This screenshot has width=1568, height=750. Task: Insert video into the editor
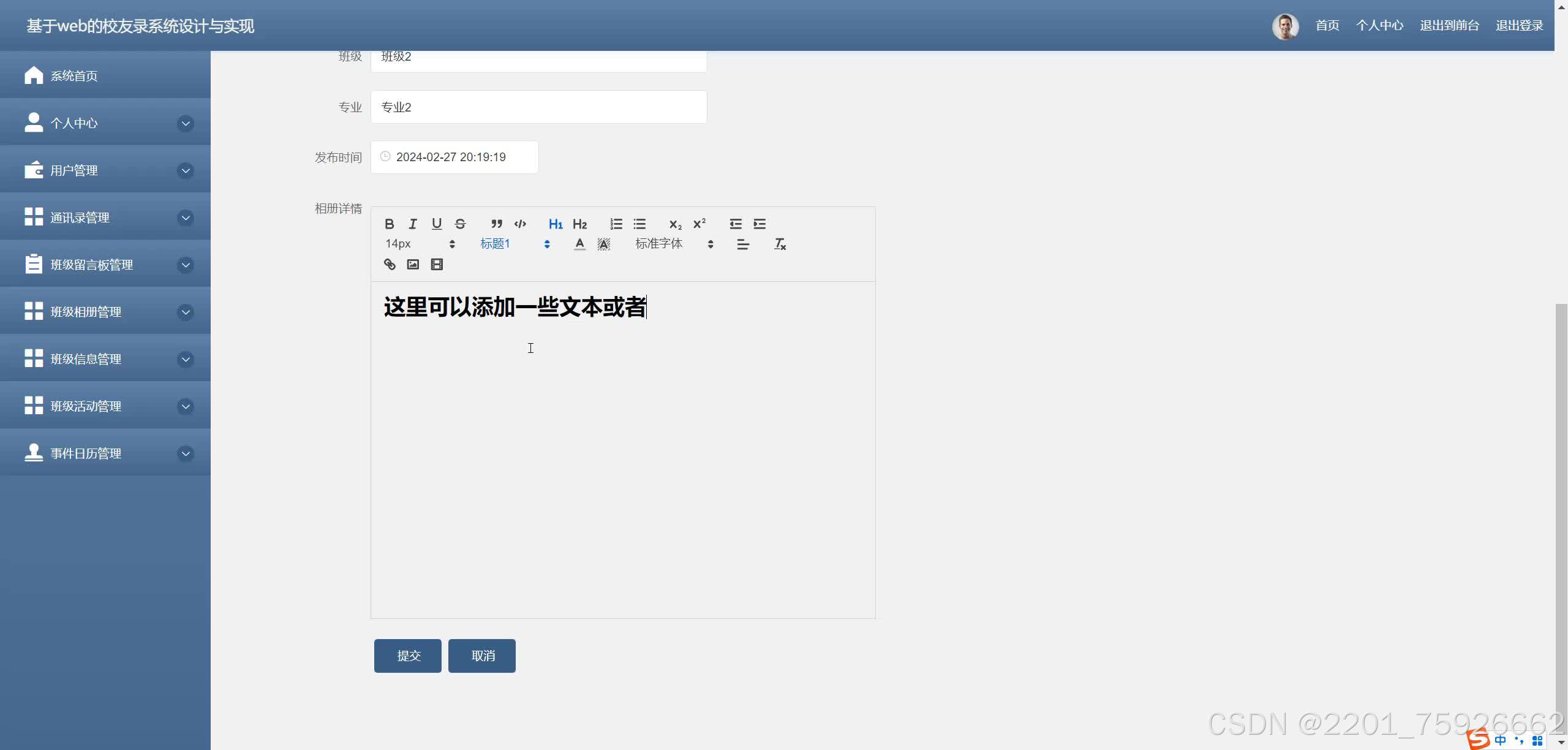437,264
